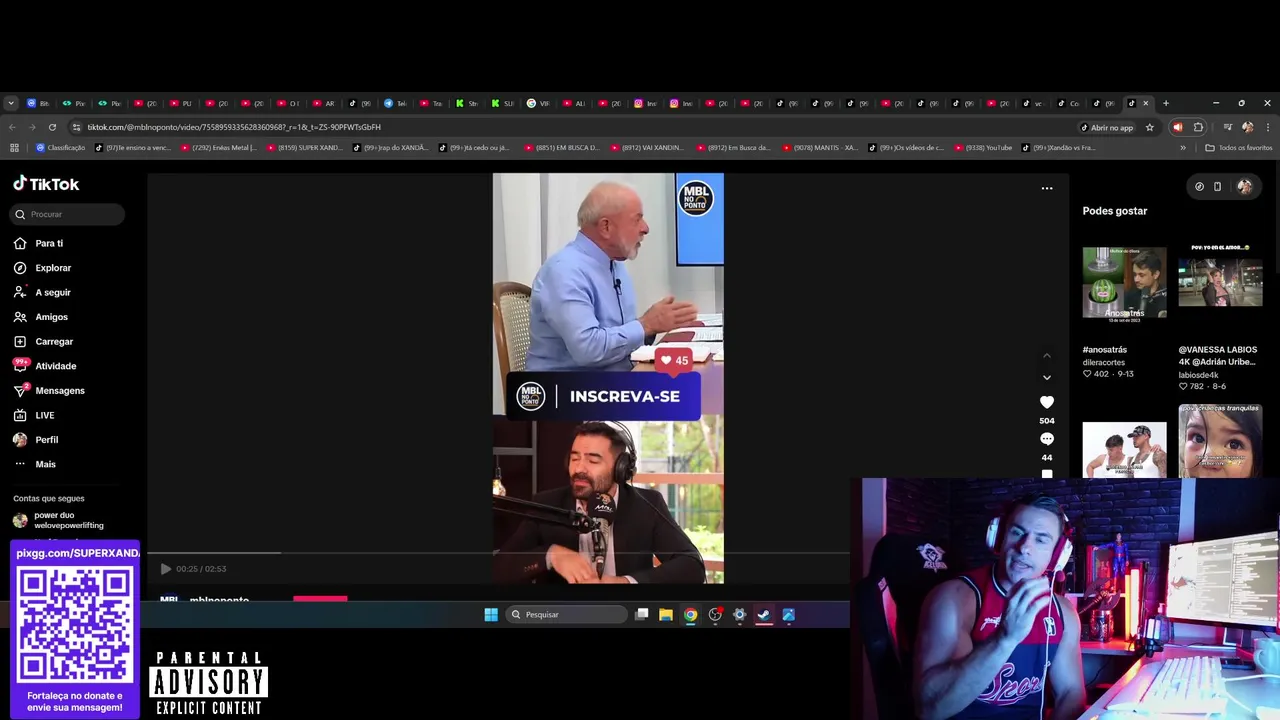Open the browser extensions puzzle icon
The image size is (1280, 720).
point(1198,127)
